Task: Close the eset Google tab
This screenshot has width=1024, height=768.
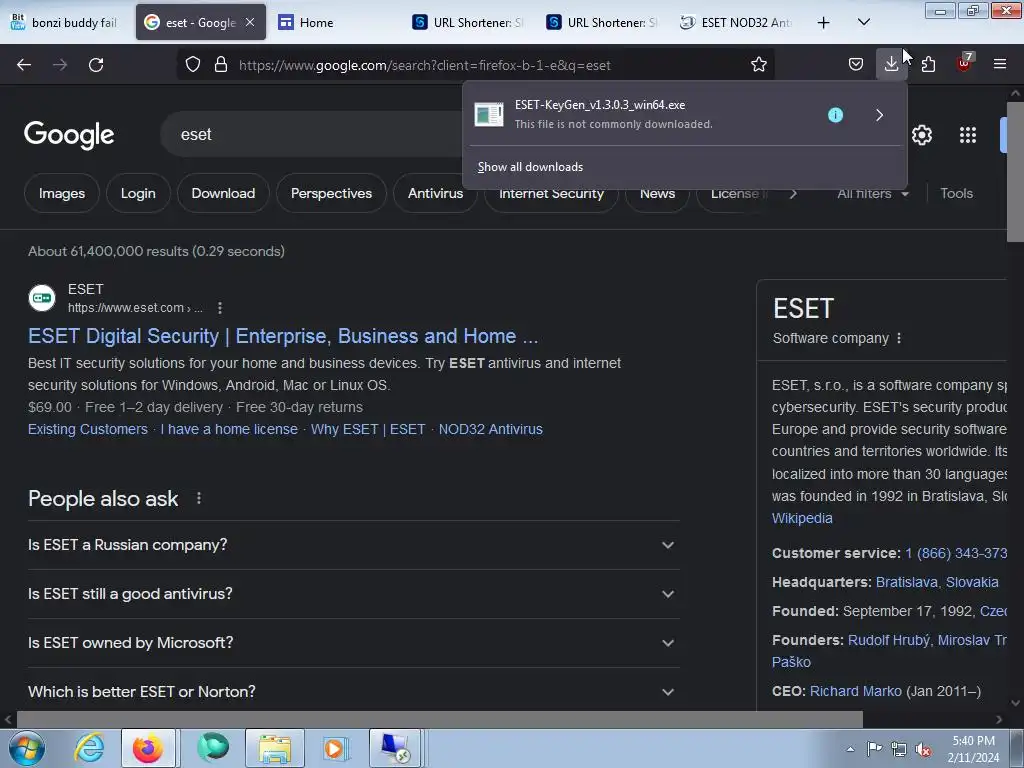Action: (249, 22)
